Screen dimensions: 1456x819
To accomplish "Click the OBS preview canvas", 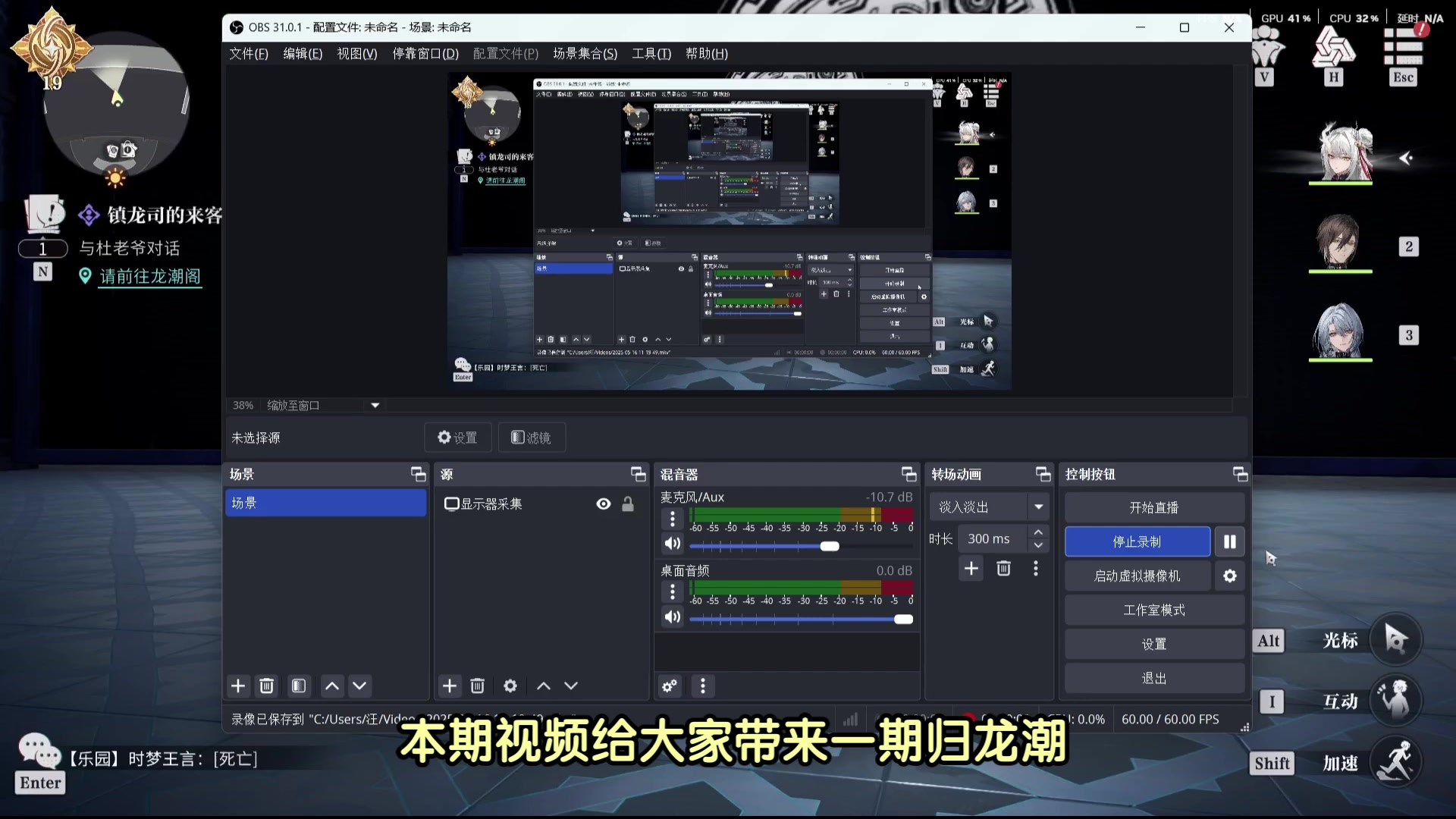I will click(x=729, y=231).
